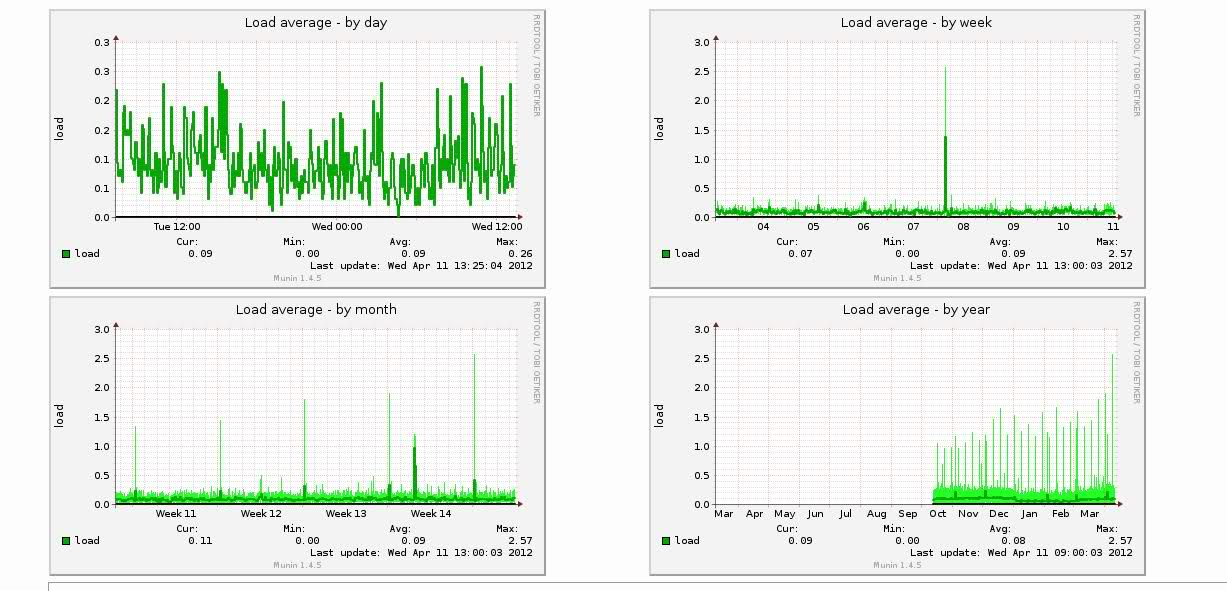Click the green load legend swatch in day graph
Screen dimensions: 1227x591
click(x=66, y=254)
